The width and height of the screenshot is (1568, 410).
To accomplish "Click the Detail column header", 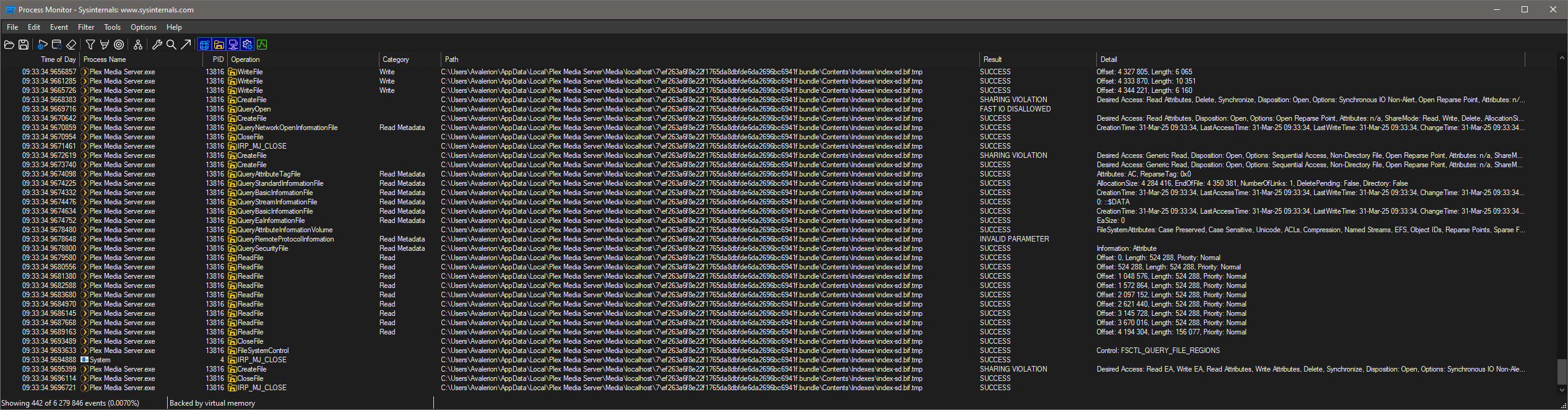I will [1310, 59].
